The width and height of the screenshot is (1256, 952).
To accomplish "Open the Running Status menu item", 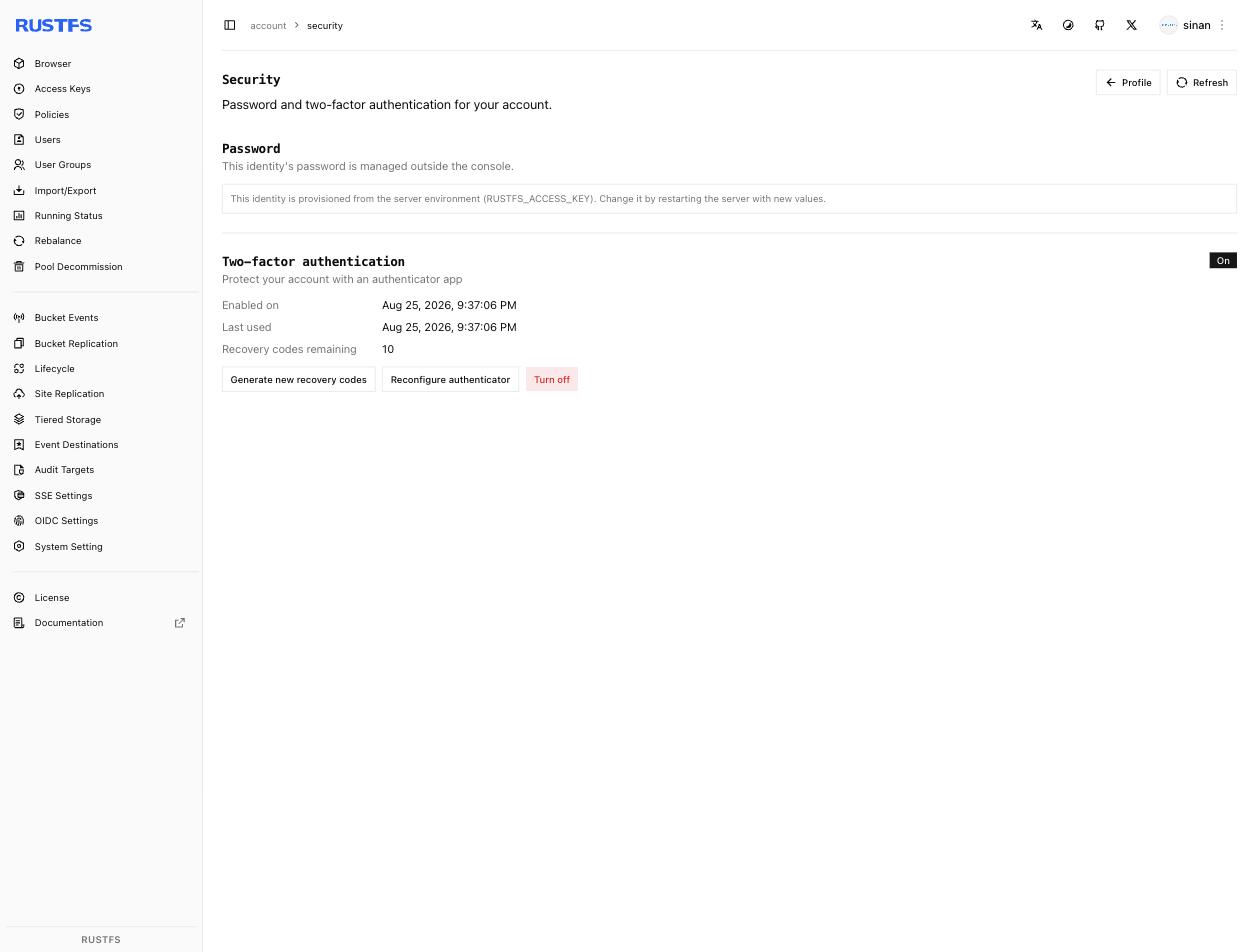I will [101, 215].
